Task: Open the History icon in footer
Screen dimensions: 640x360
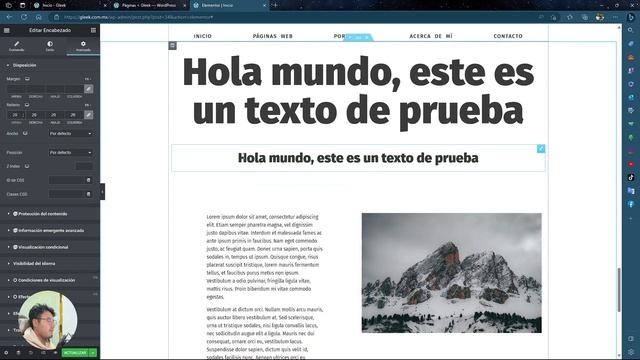Action: pos(31,353)
